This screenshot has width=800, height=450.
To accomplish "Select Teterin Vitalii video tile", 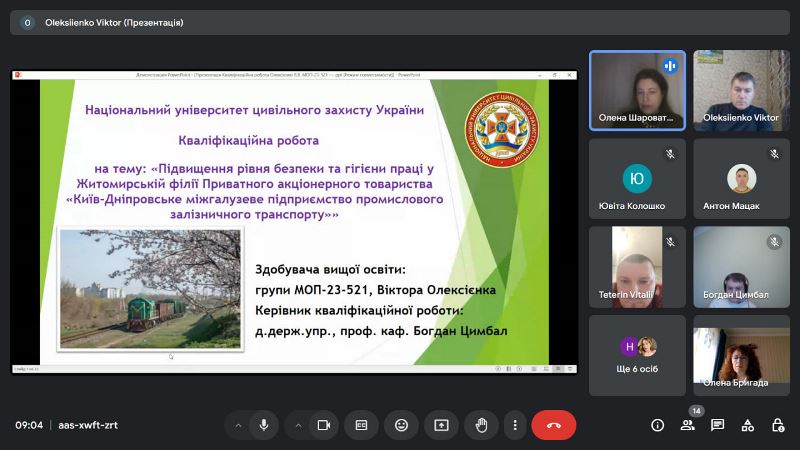I will pos(637,267).
